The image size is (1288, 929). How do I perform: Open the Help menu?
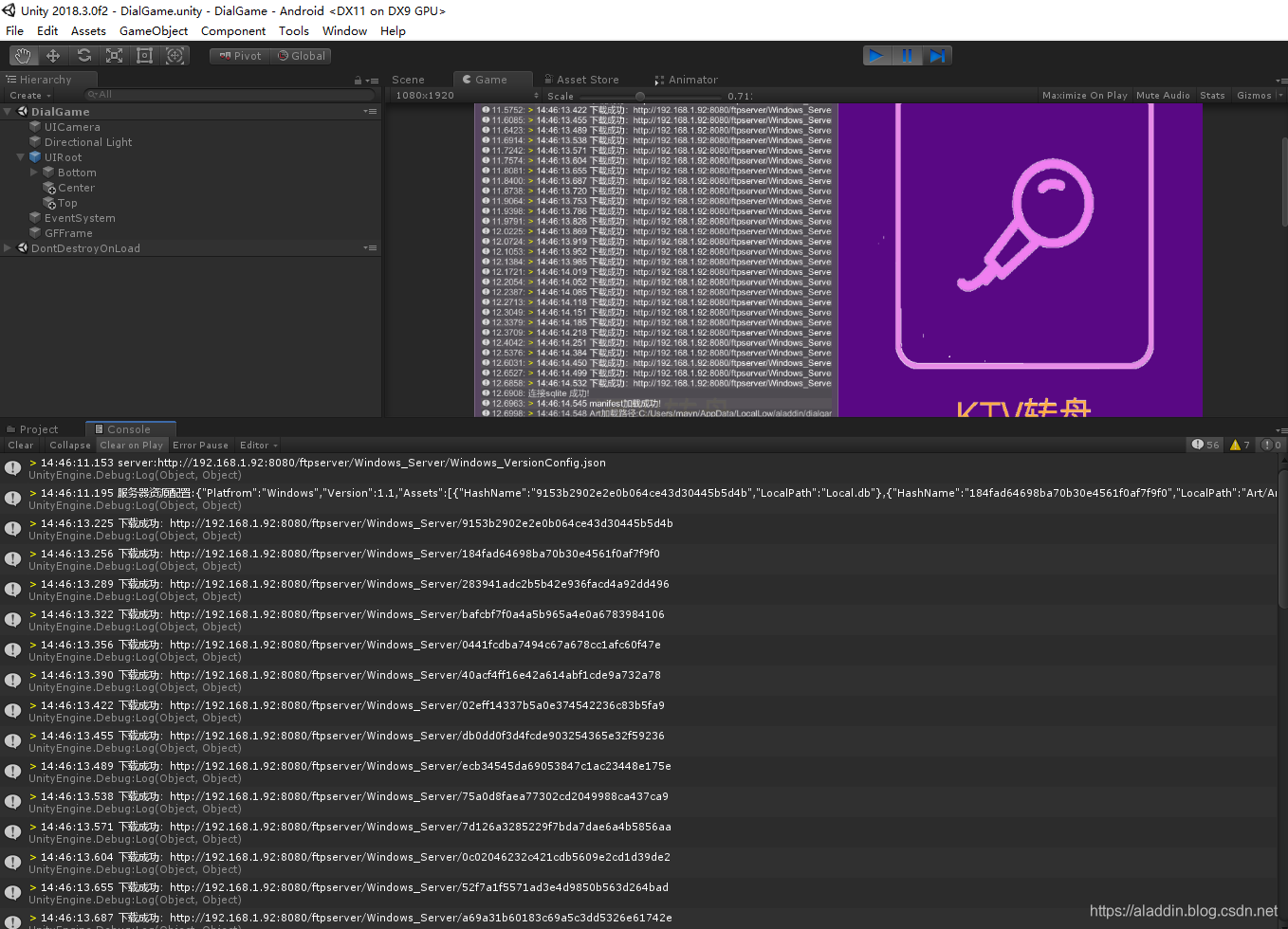(x=393, y=31)
